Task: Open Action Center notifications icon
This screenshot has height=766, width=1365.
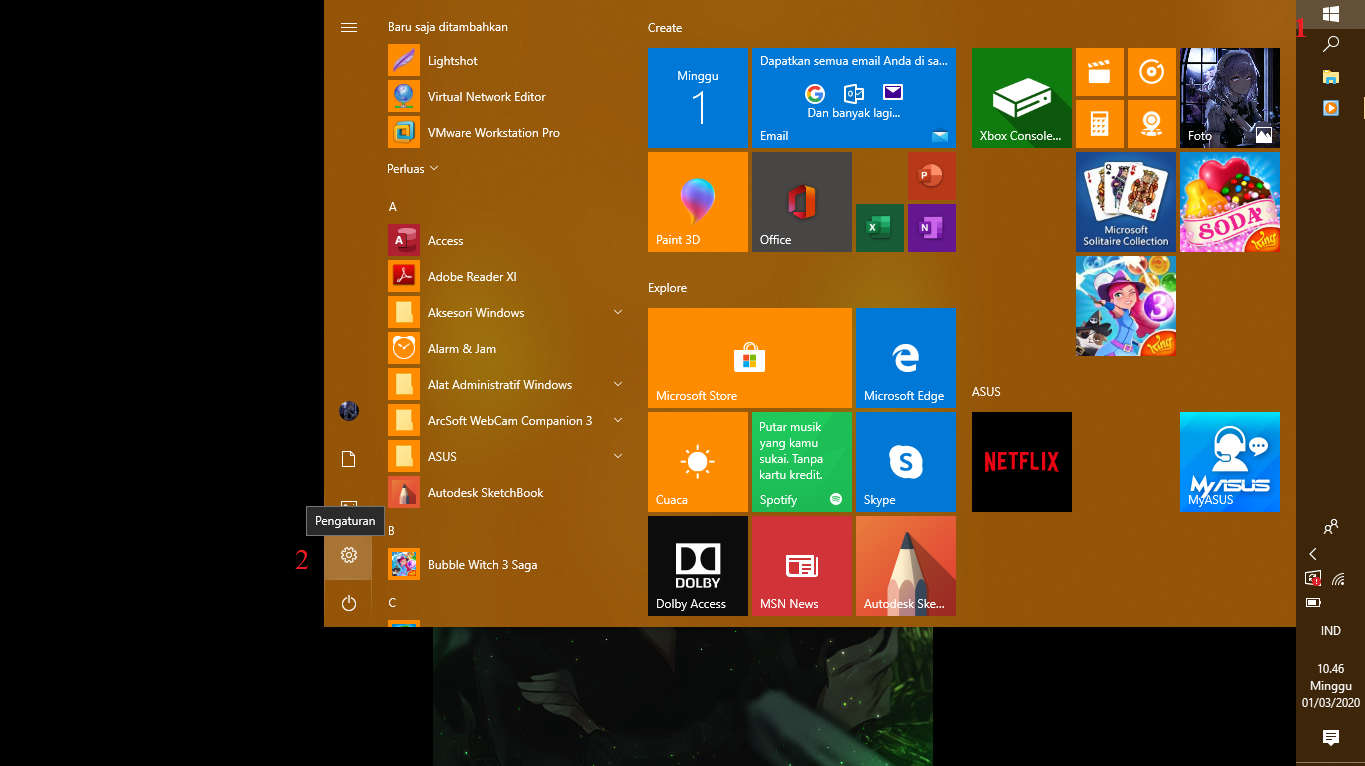Action: pos(1331,738)
